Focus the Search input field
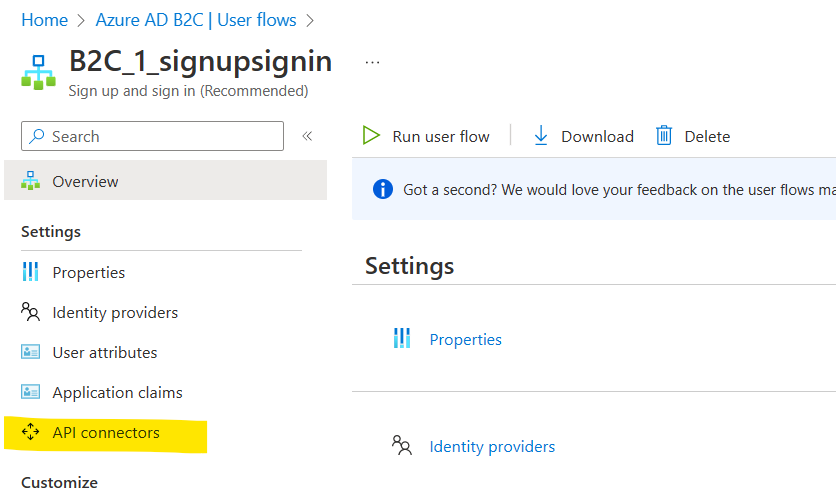The image size is (836, 495). (x=152, y=136)
